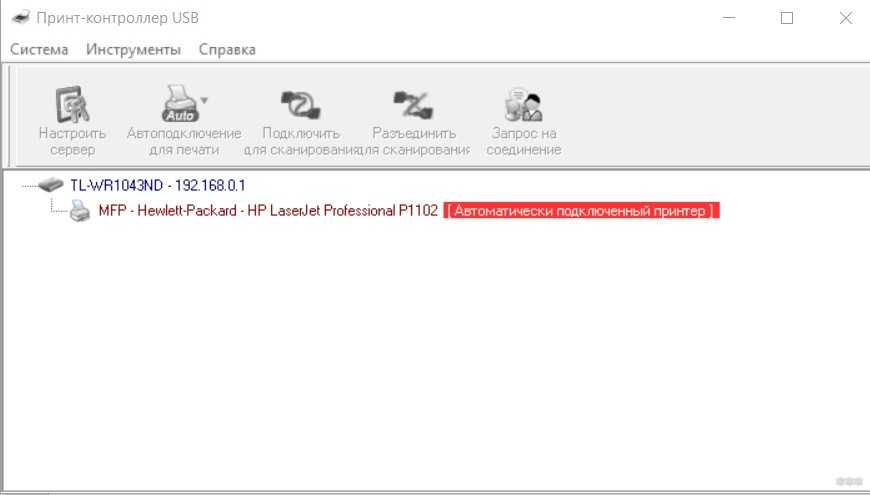Open the Запрос на соединение icon

pos(523,104)
